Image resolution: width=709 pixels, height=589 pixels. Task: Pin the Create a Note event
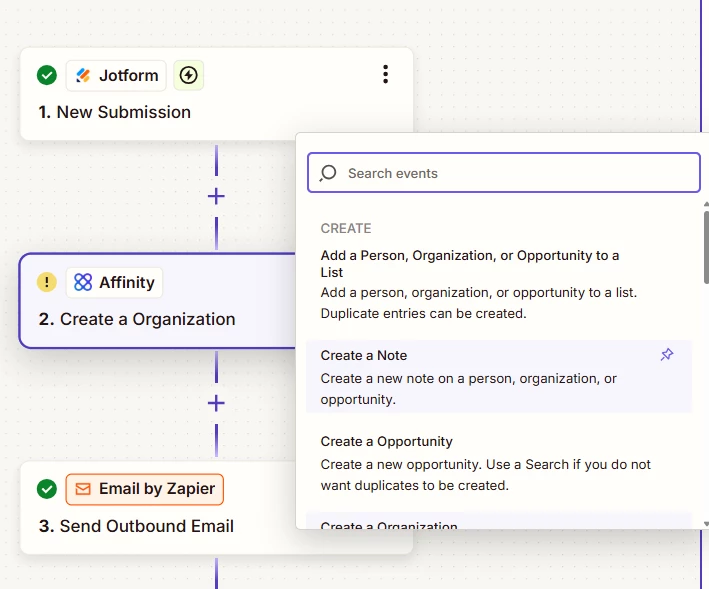(x=666, y=354)
